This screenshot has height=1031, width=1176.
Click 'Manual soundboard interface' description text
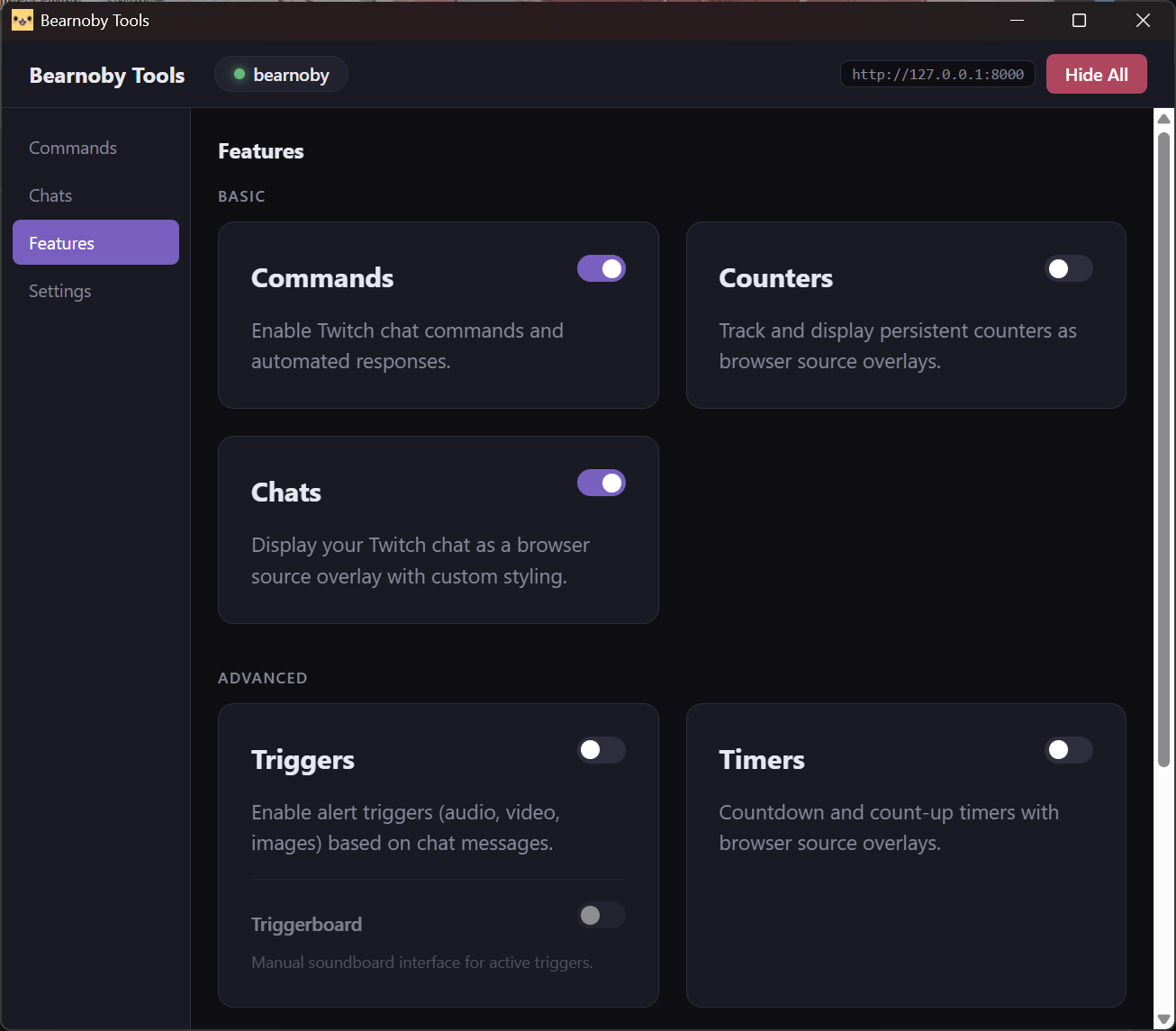pyautogui.click(x=421, y=963)
